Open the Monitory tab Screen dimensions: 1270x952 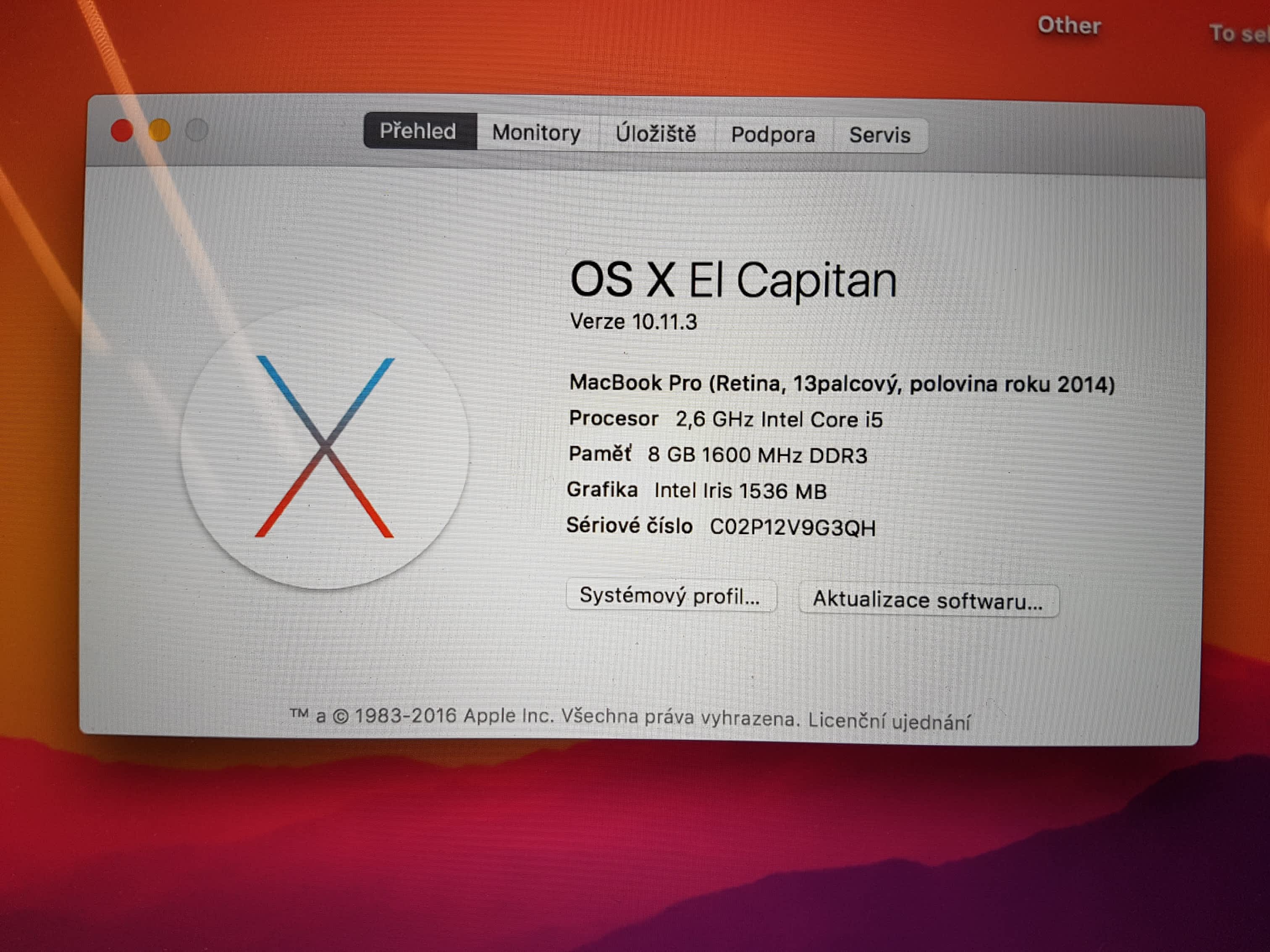coord(536,133)
